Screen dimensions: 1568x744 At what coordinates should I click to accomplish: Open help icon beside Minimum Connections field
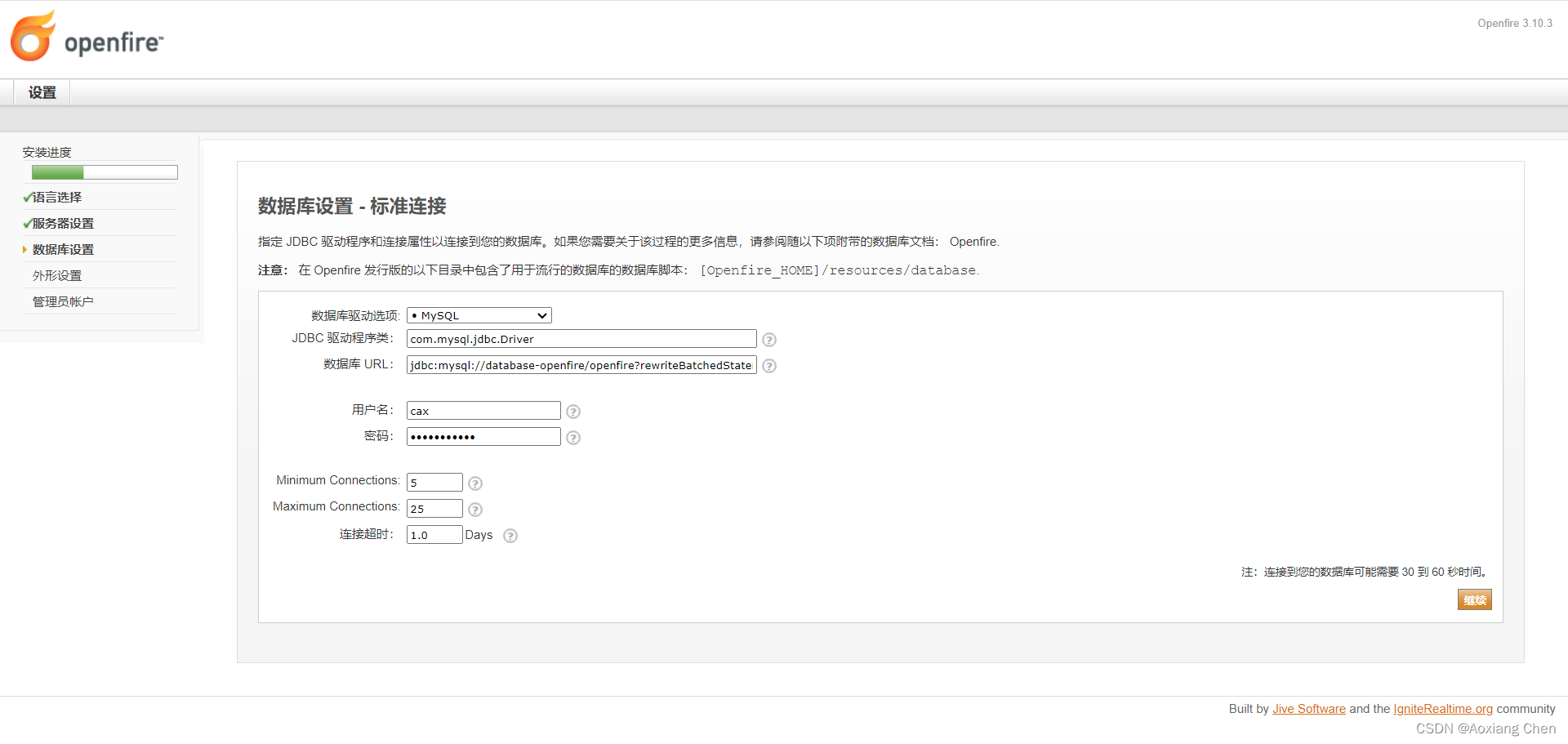pos(475,483)
